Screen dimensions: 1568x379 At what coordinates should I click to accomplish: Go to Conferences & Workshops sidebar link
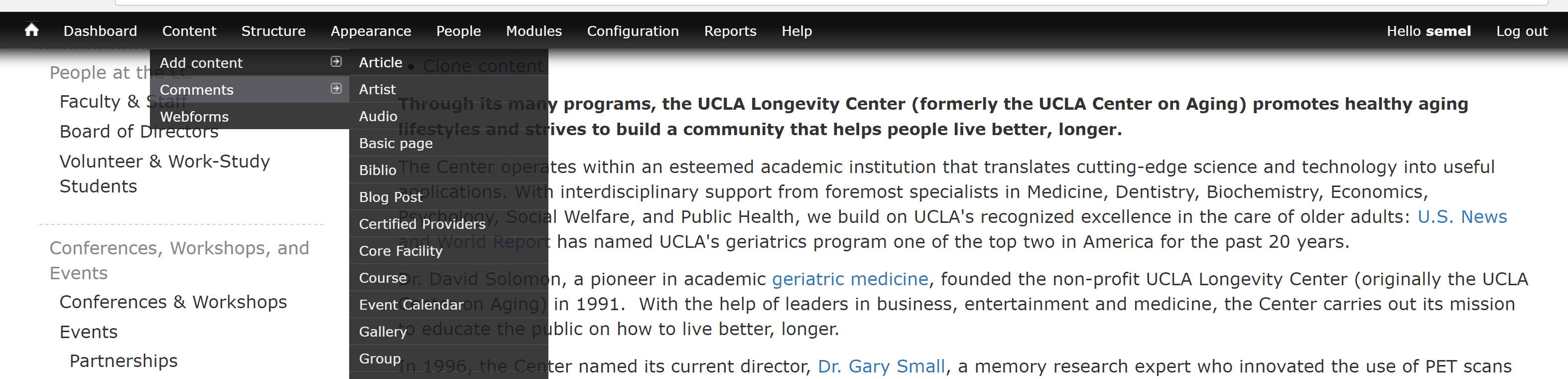click(x=173, y=302)
